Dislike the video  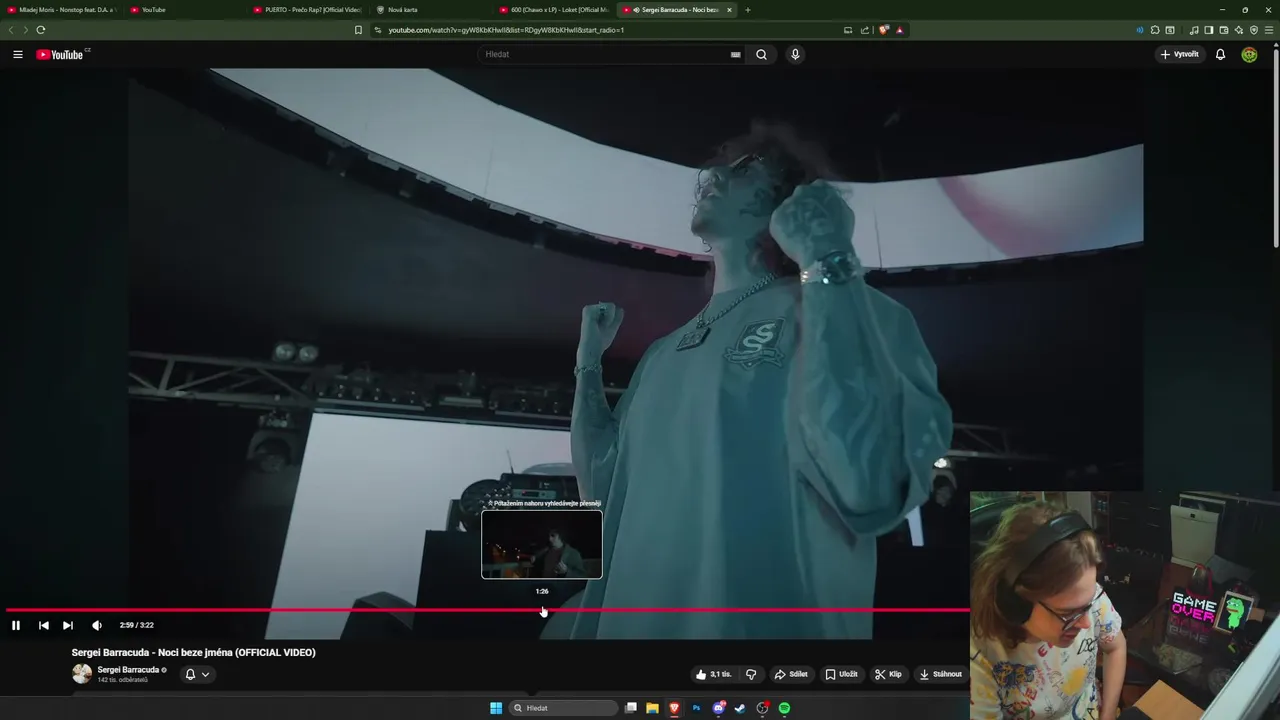[x=751, y=674]
